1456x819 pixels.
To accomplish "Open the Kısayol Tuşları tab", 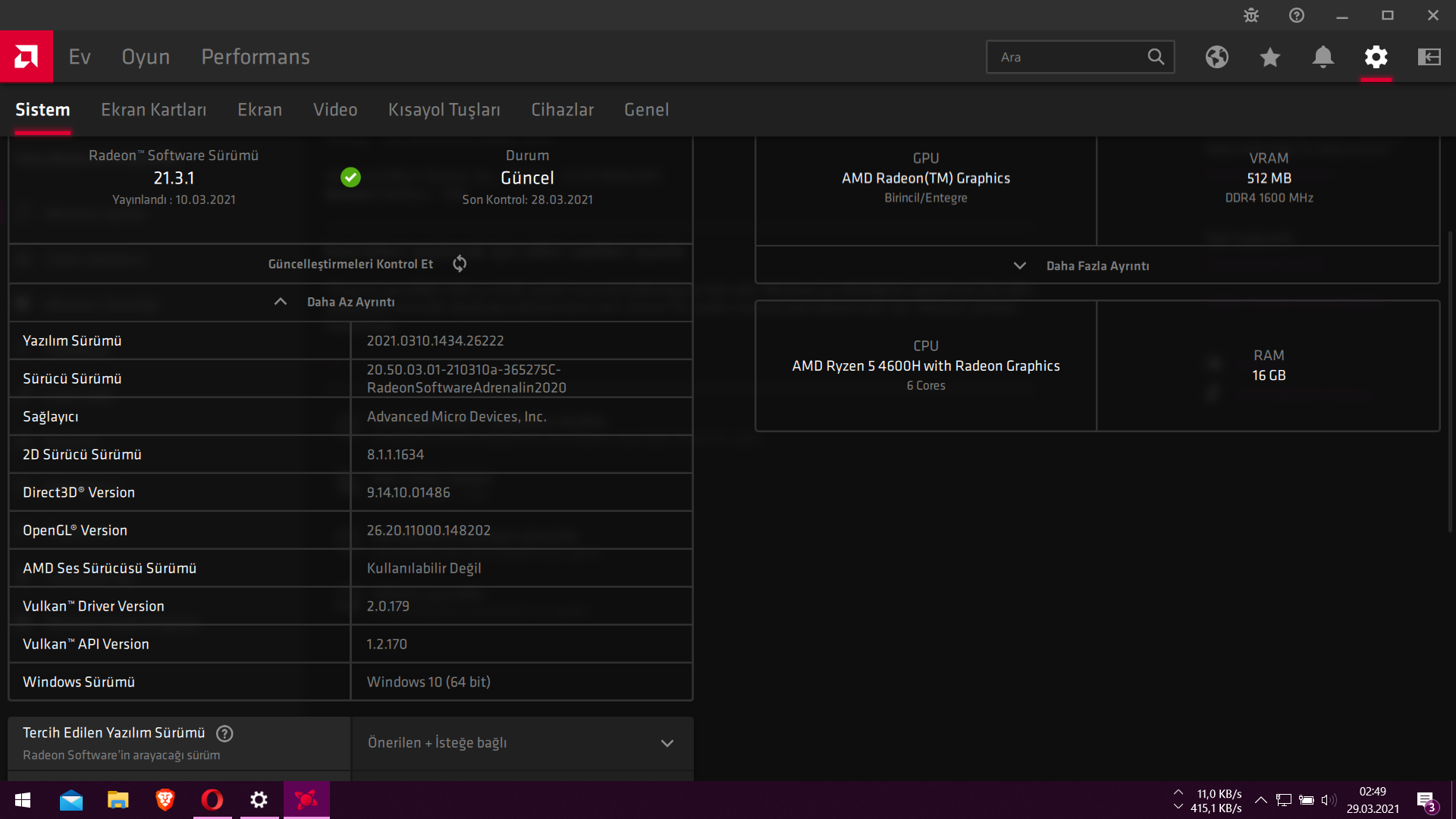I will tap(444, 110).
